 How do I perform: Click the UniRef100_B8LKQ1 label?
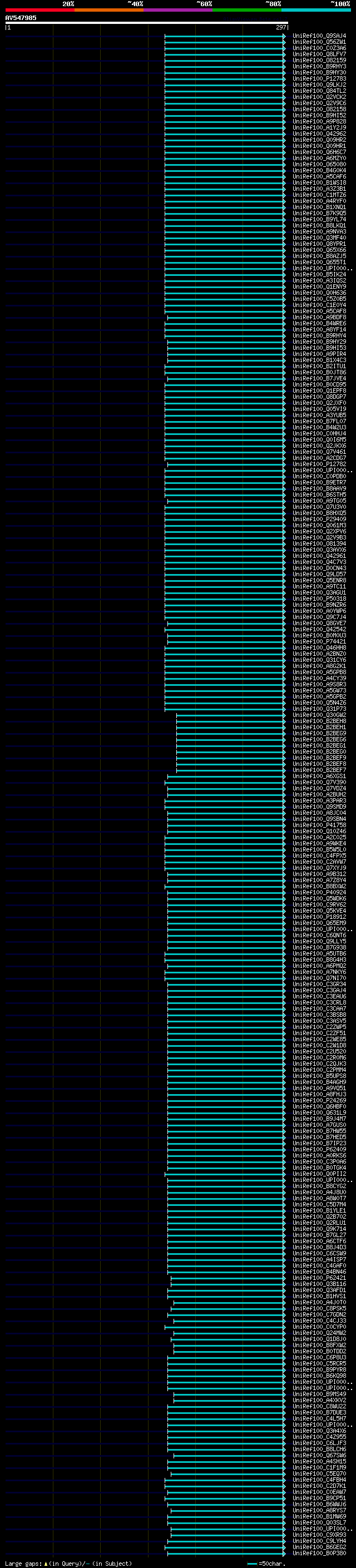pos(319,226)
